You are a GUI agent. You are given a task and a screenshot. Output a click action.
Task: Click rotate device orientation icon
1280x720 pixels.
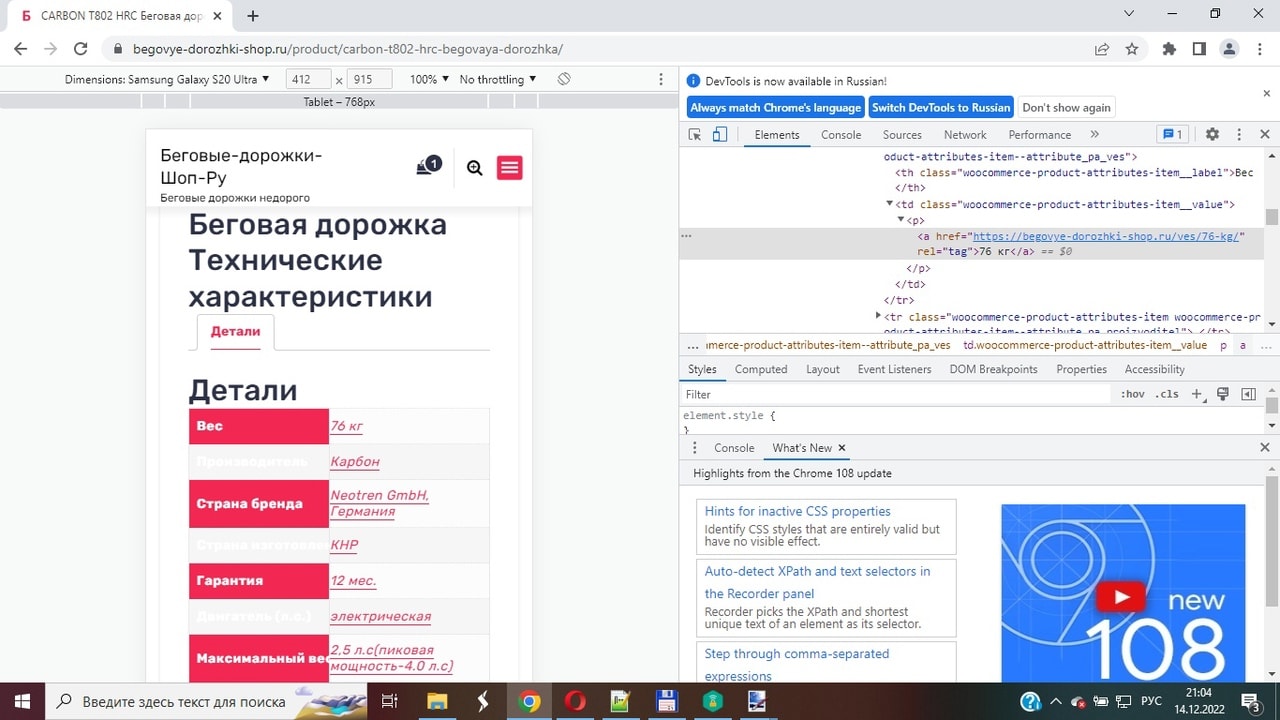point(564,79)
